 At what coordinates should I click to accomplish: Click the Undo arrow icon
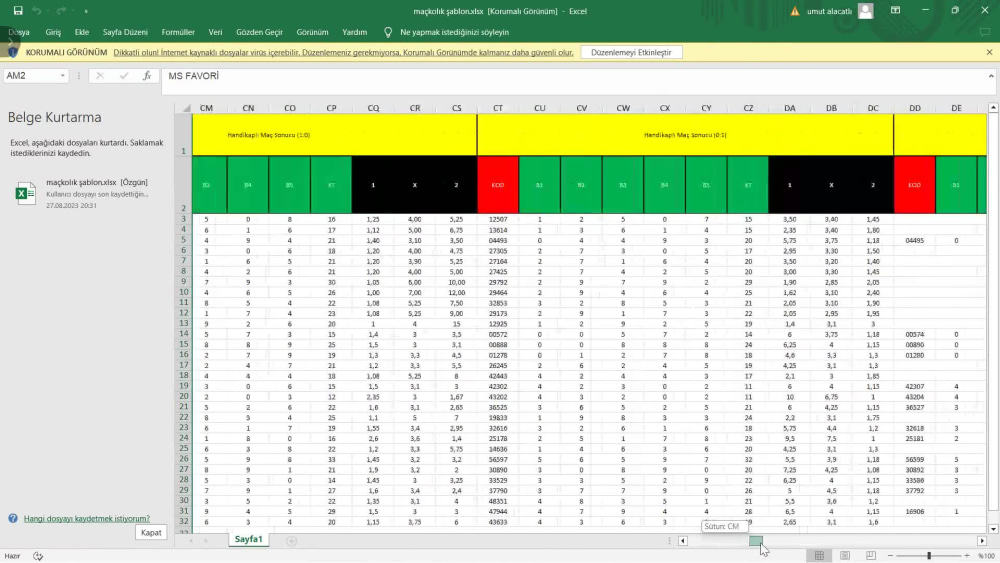37,11
